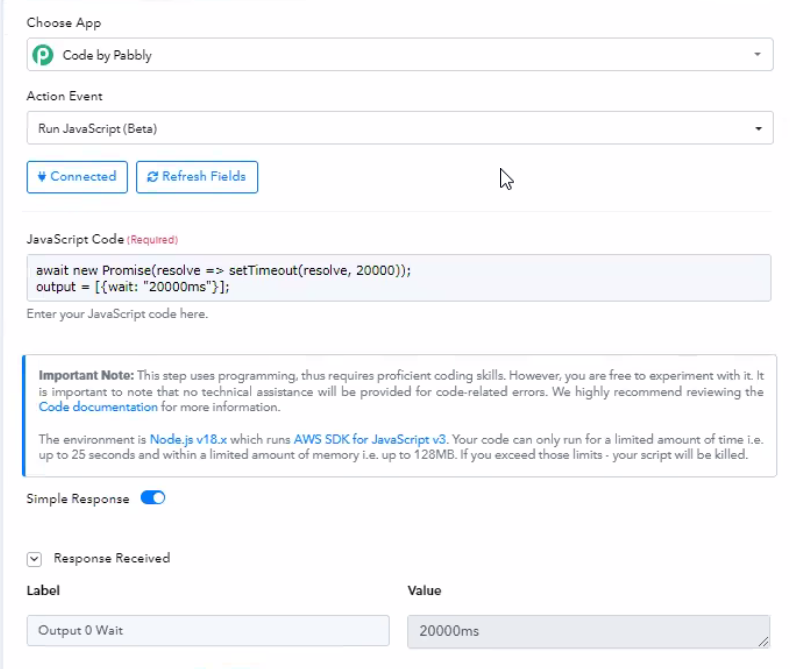Click the Connected button
This screenshot has height=669, width=790.
point(77,177)
